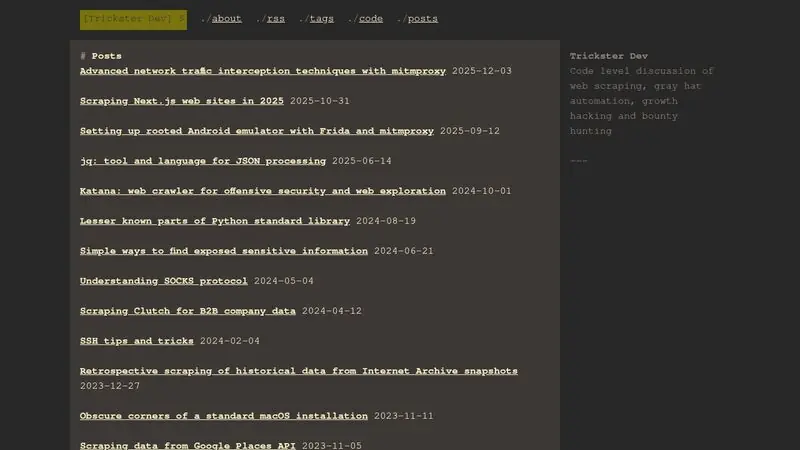Click the Trickster Dev logo banner
800x450 pixels.
pos(133,19)
